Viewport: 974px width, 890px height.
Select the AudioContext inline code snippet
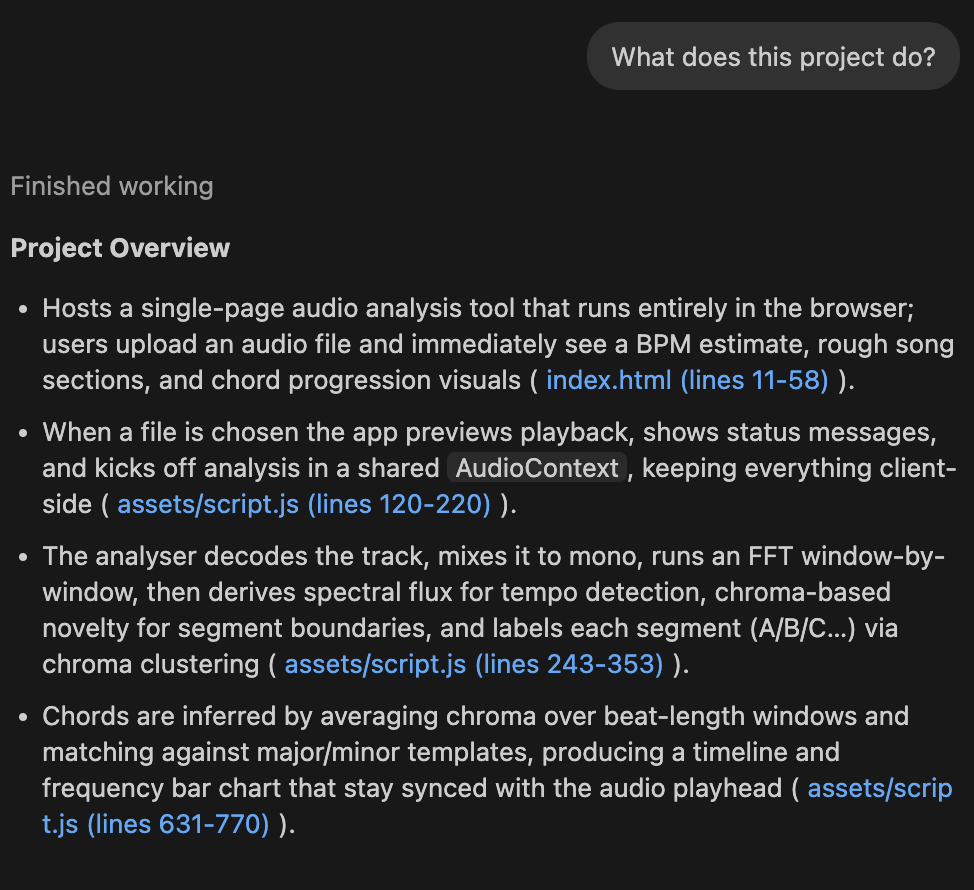click(x=537, y=467)
